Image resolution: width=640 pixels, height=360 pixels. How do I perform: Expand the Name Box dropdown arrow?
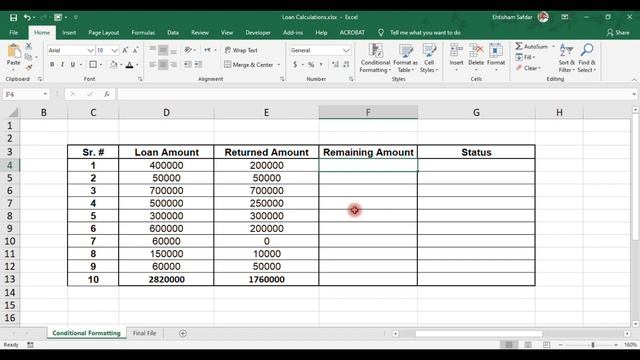[x=45, y=94]
